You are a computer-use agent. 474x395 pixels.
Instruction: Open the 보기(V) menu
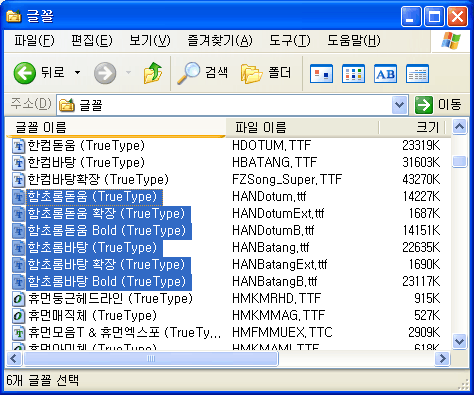[150, 41]
